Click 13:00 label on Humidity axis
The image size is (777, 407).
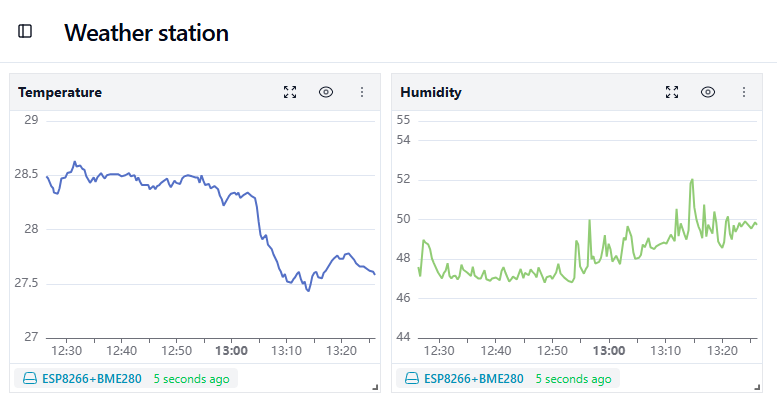[x=609, y=351]
